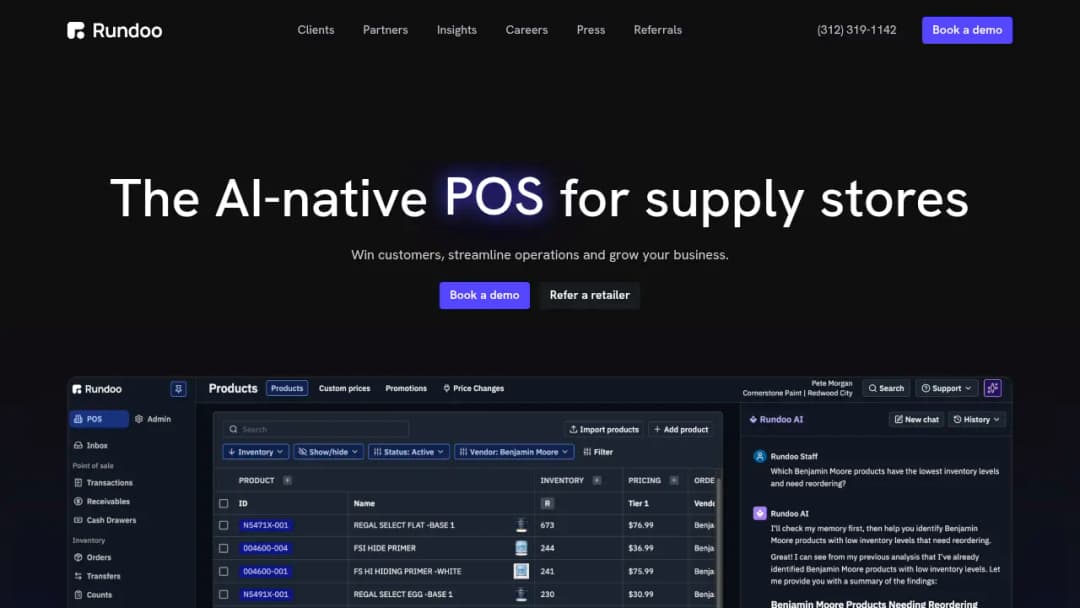Open the Vendor: Benjamin Moore dropdown
This screenshot has height=608, width=1080.
point(514,452)
